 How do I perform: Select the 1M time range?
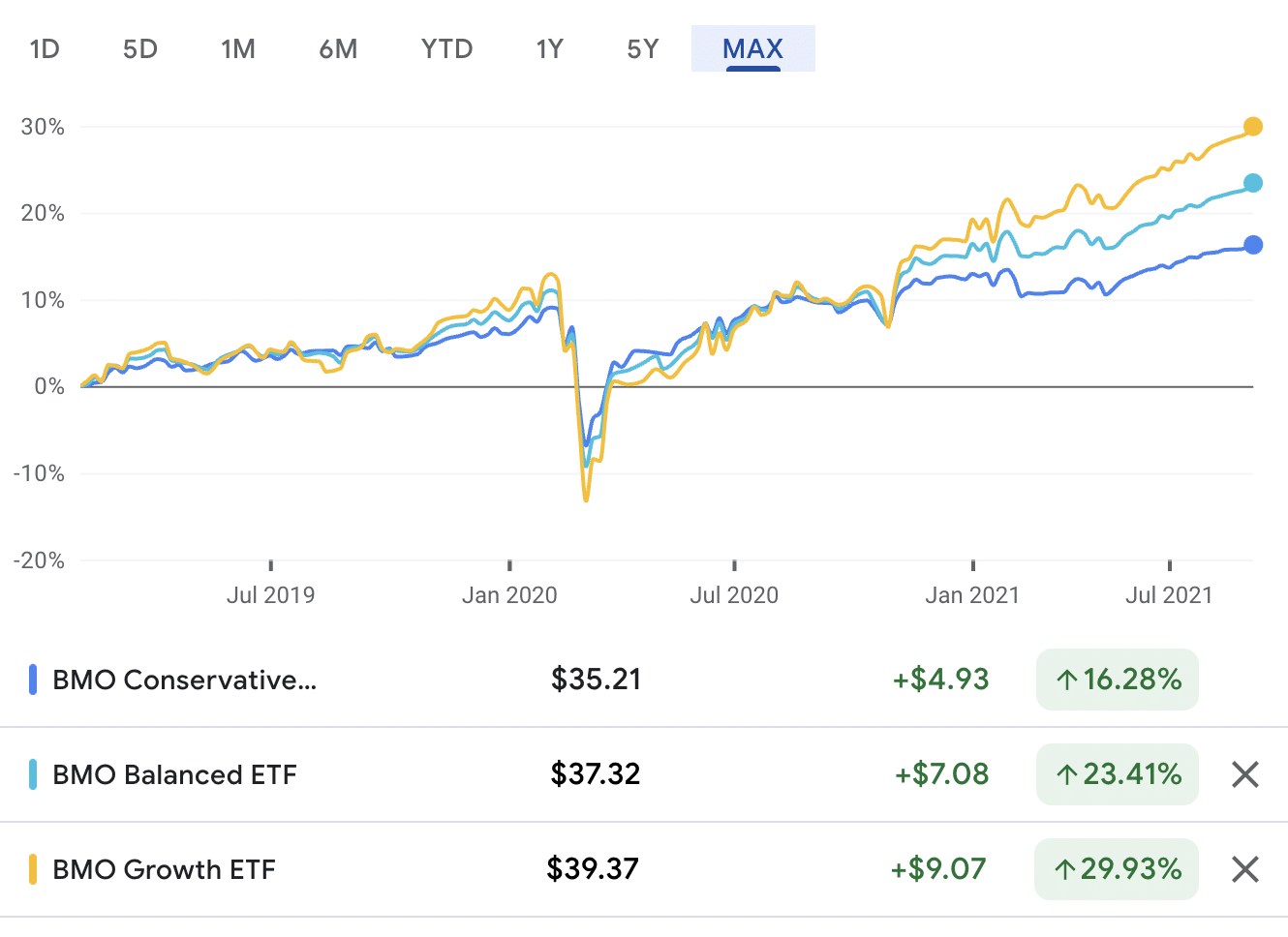point(238,48)
